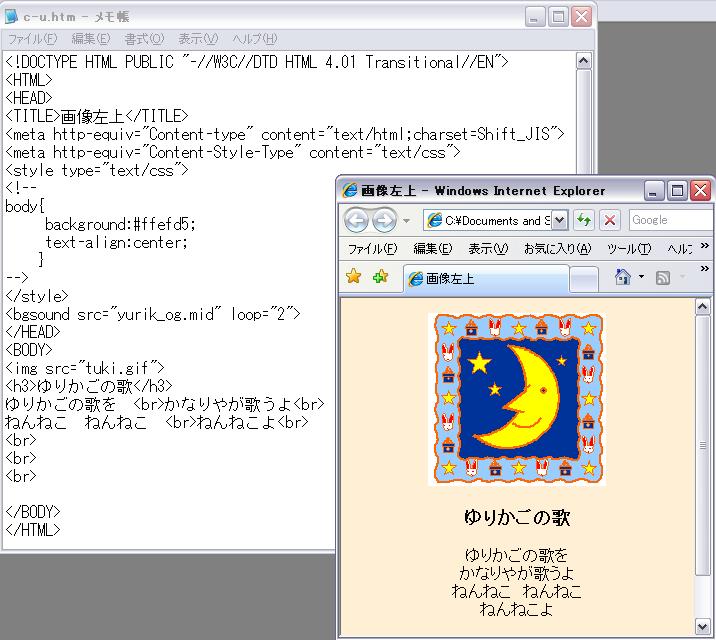Close the Internet Explorer window
716x640 pixels.
700,190
